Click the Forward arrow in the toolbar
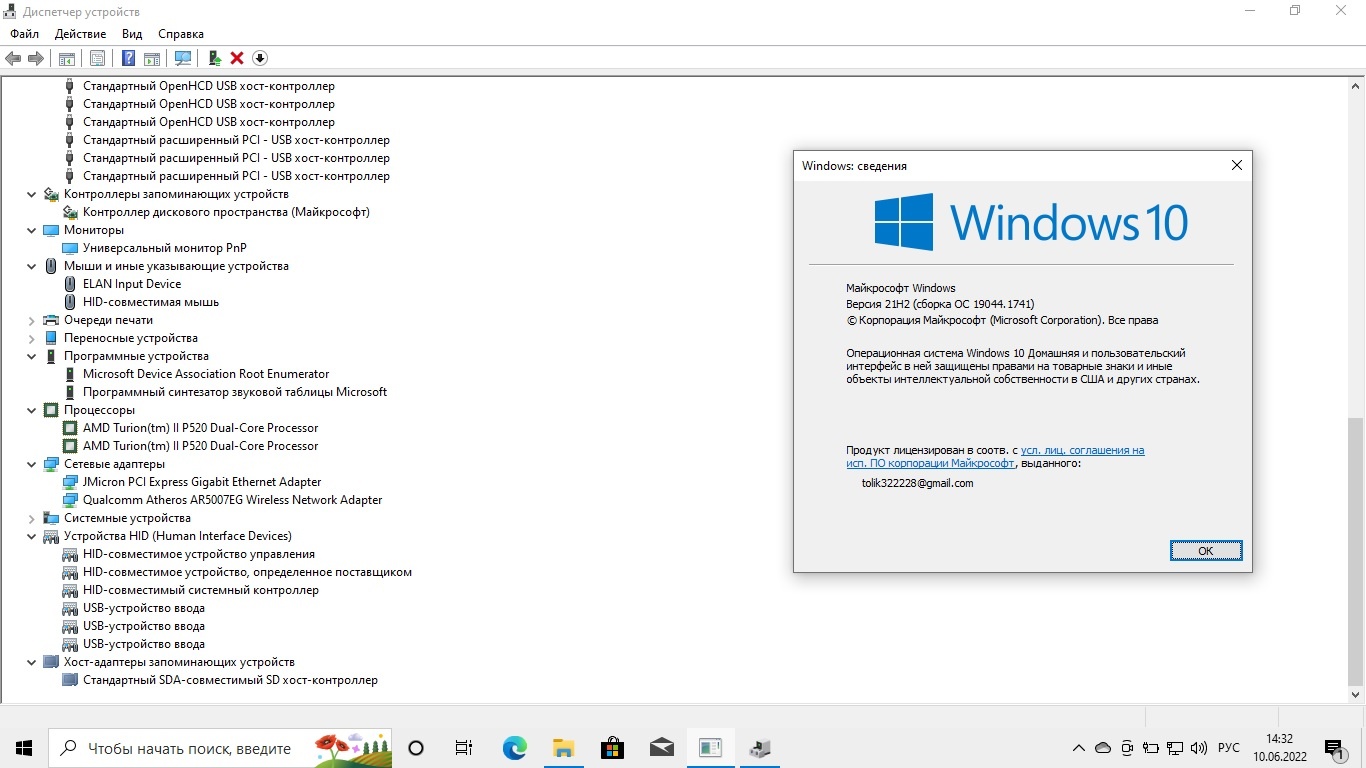 click(35, 58)
